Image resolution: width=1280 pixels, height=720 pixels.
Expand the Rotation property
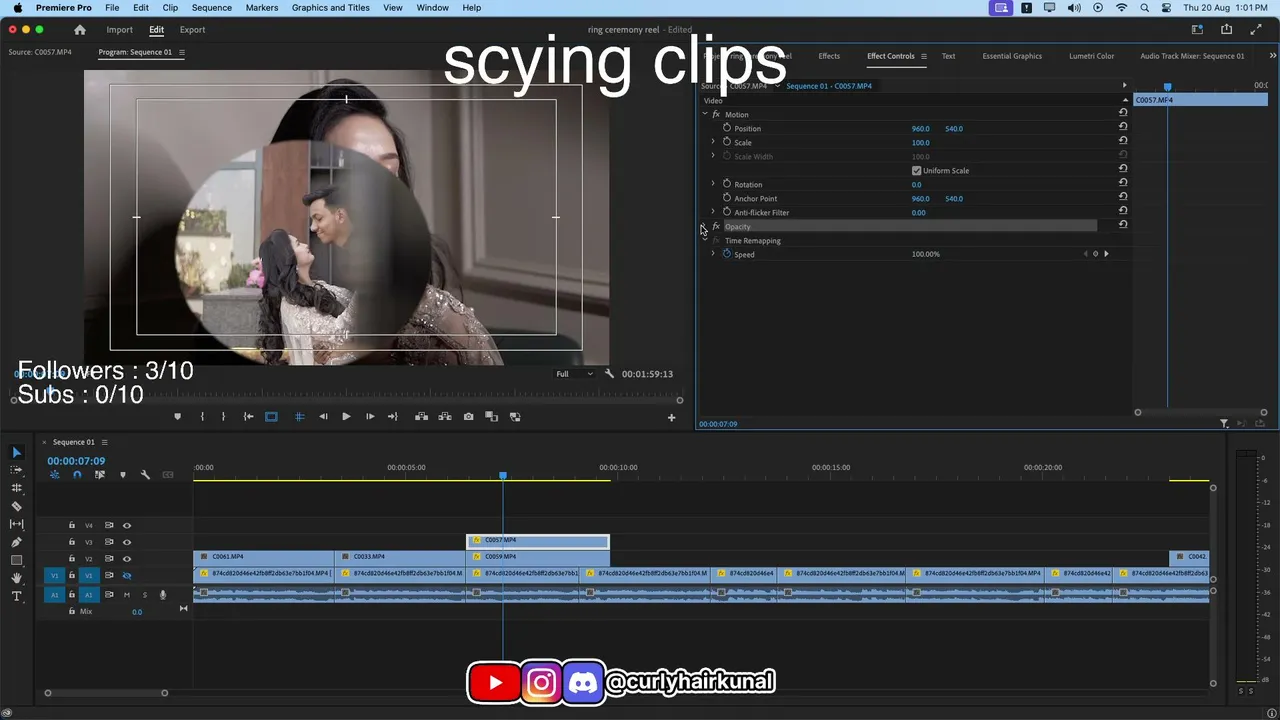(713, 184)
